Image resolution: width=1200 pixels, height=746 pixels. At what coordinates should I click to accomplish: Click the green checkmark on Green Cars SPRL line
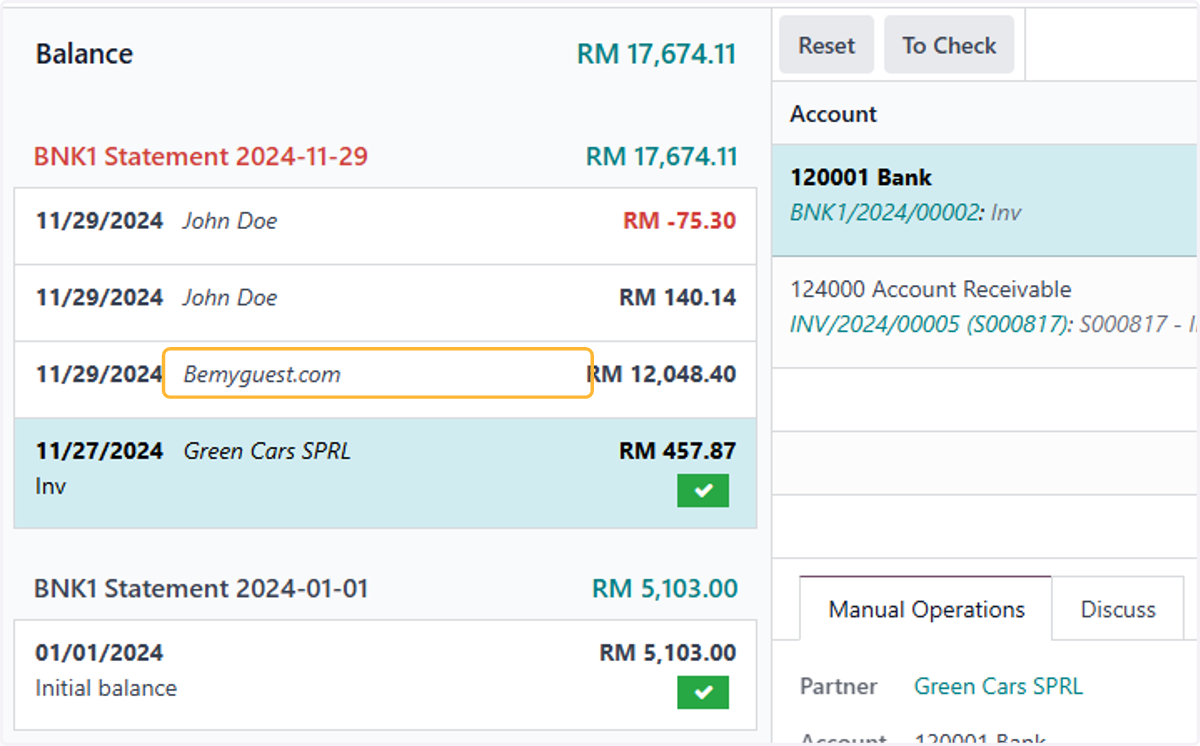tap(703, 491)
